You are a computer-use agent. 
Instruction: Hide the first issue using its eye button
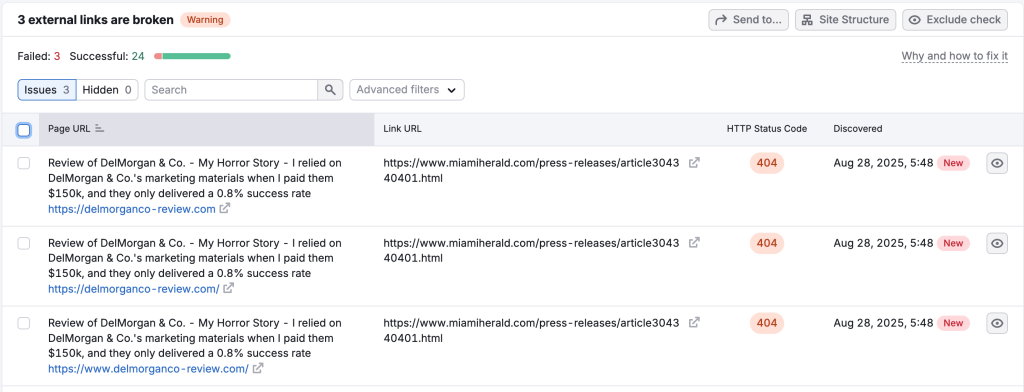click(997, 163)
